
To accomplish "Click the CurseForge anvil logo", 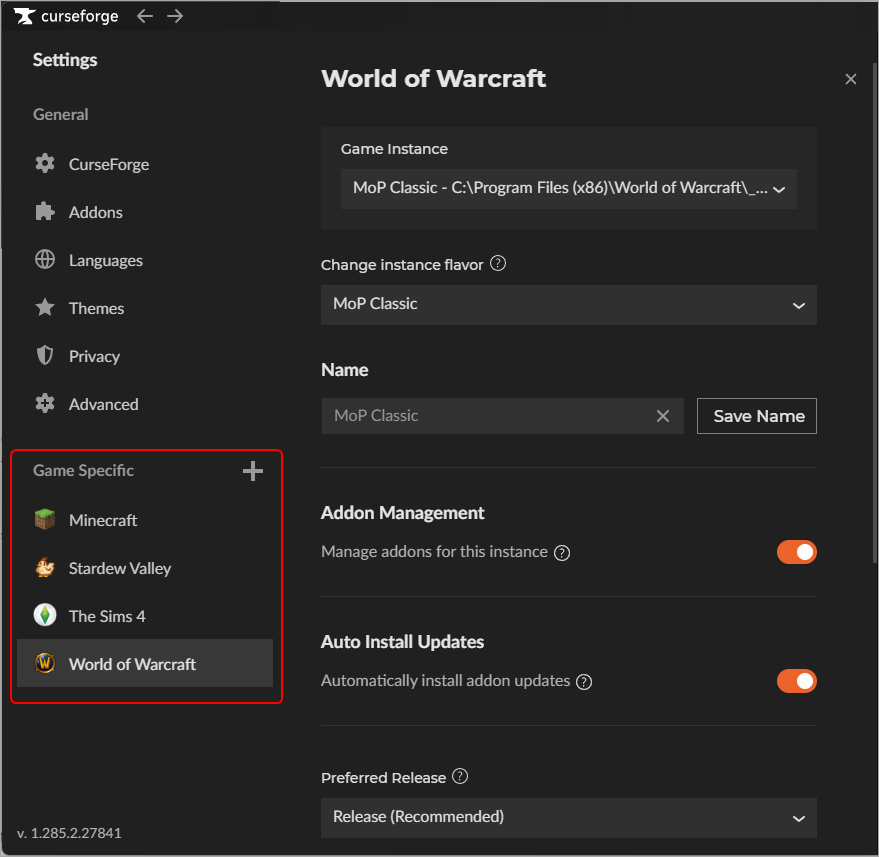I will [24, 16].
